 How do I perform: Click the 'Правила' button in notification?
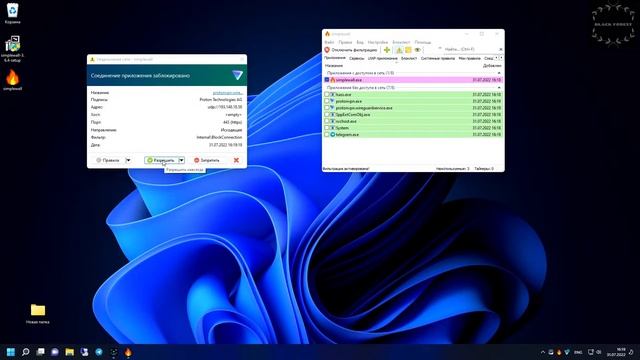pos(108,160)
